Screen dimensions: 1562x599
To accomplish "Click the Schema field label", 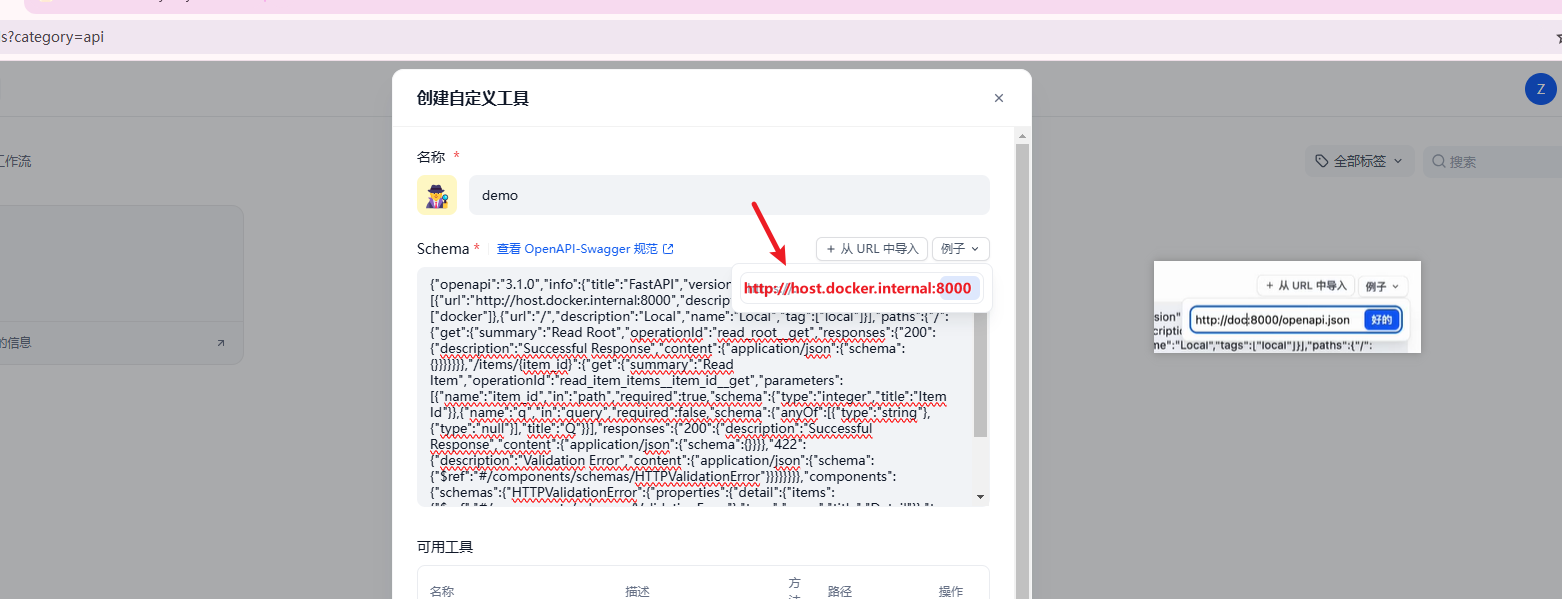I will pyautogui.click(x=442, y=249).
